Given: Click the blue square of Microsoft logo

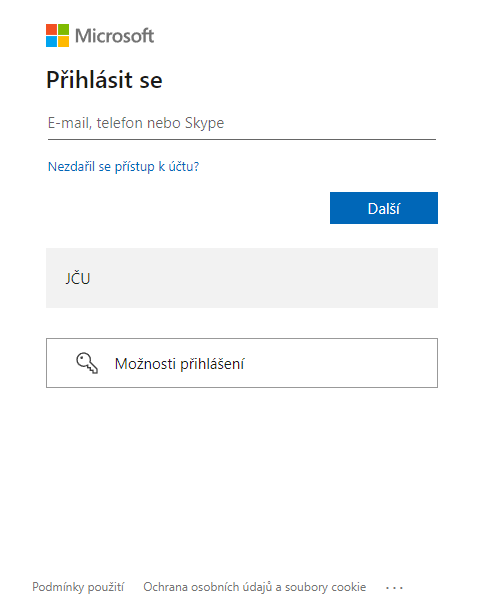Looking at the screenshot, I should (52, 42).
